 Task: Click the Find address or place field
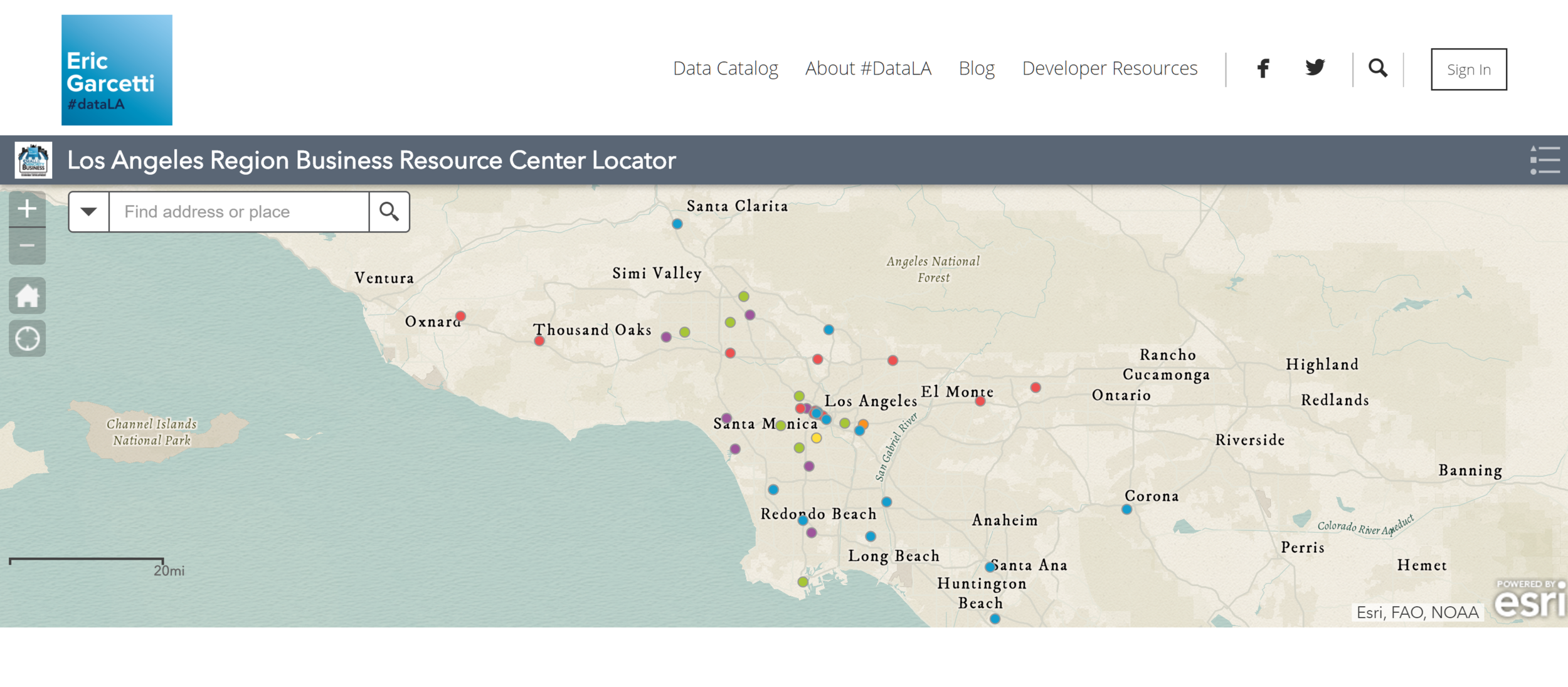click(238, 212)
